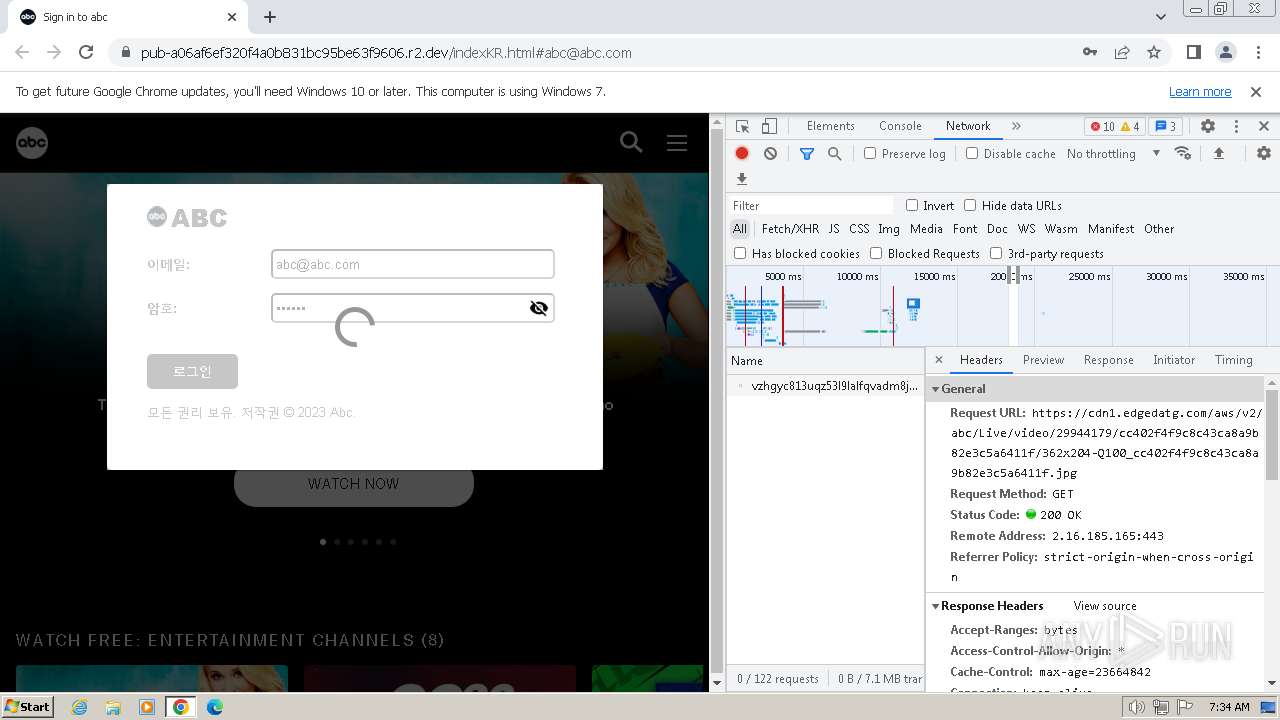
Task: Search the network requests
Action: coord(834,153)
